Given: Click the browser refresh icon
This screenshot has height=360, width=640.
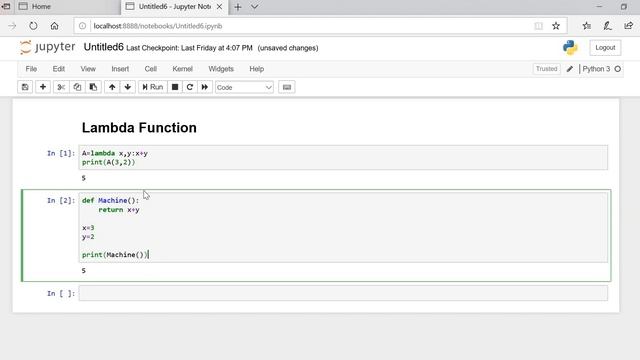Looking at the screenshot, I should click(x=33, y=26).
